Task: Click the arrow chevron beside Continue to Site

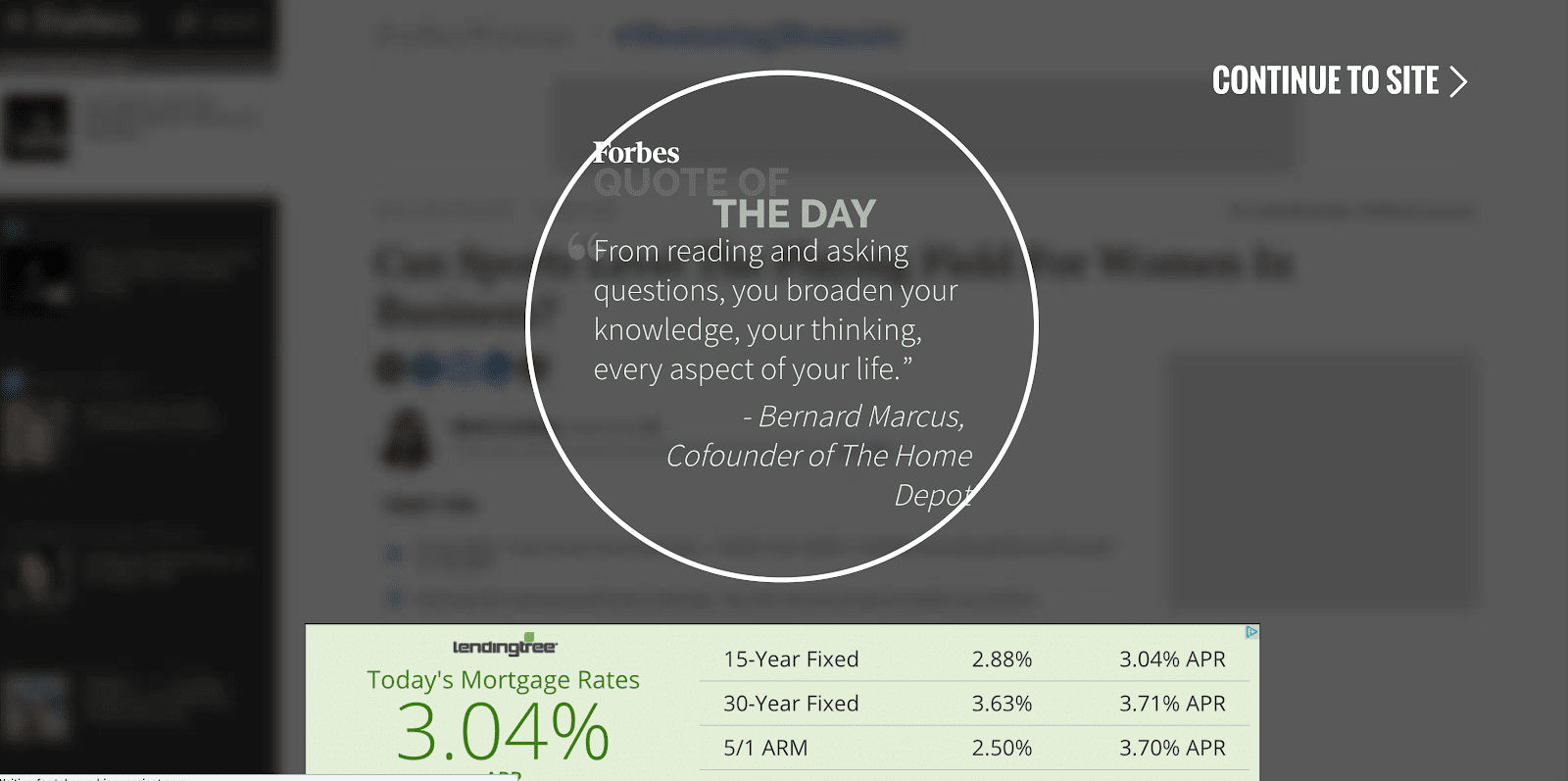Action: (1458, 81)
